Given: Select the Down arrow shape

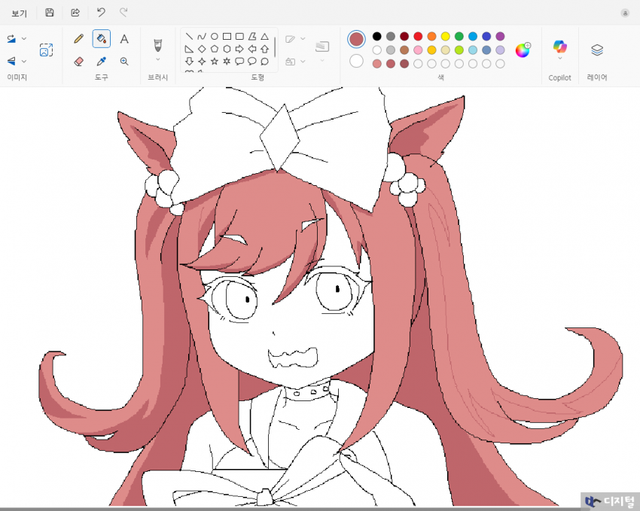Looking at the screenshot, I should (189, 62).
